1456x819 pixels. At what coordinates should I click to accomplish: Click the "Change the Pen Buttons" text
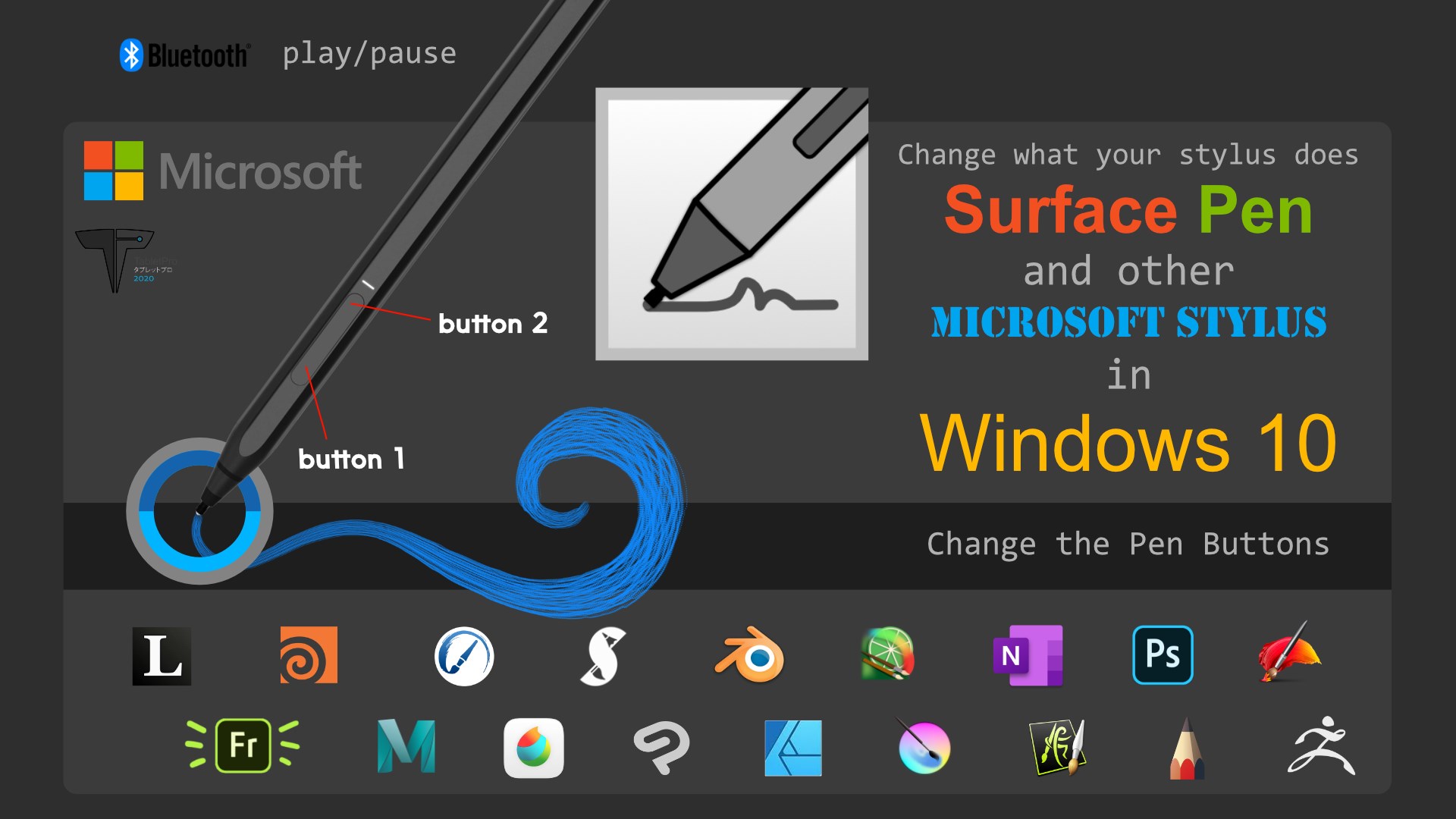pos(1128,544)
